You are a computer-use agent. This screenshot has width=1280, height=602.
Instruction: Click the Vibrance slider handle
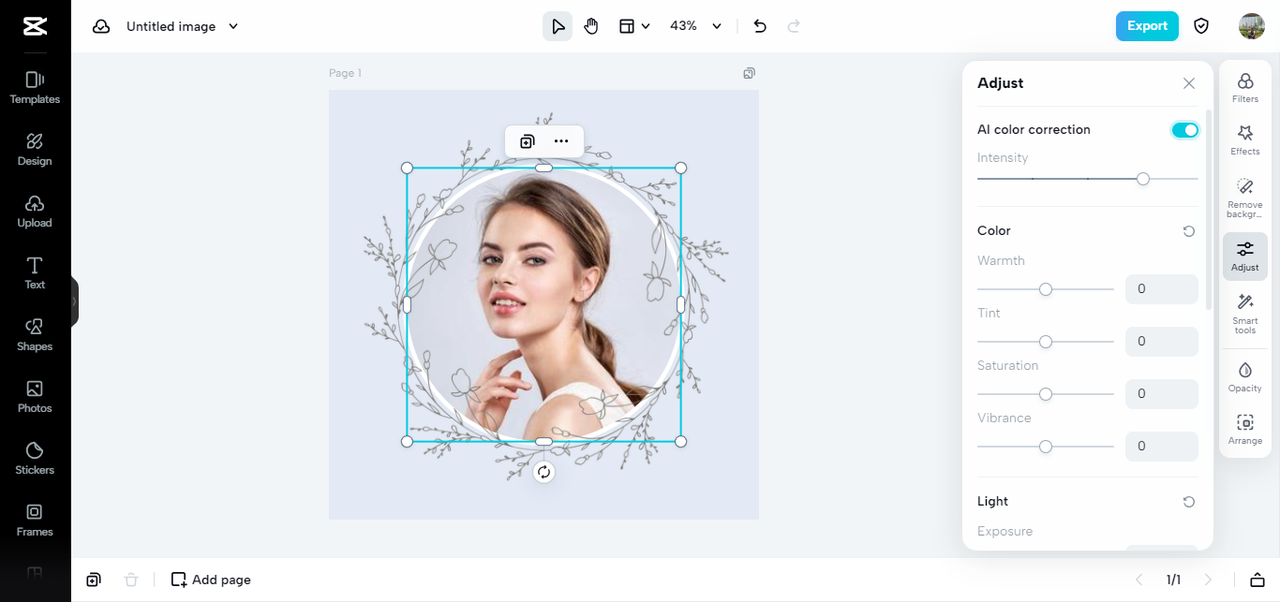1046,447
